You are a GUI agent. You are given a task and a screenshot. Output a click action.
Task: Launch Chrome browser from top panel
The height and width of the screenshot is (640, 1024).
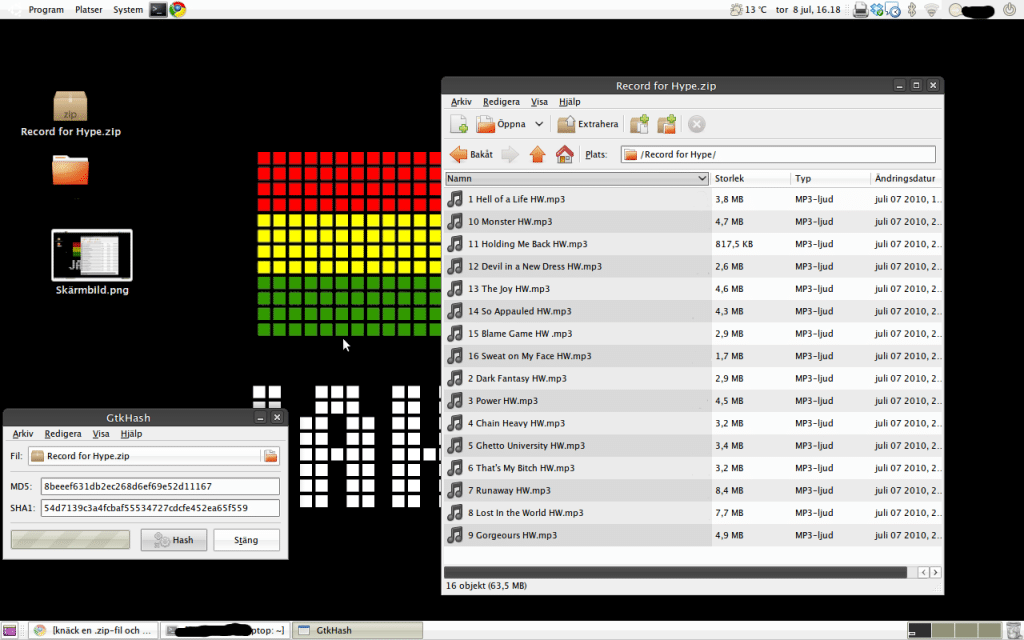pyautogui.click(x=177, y=10)
